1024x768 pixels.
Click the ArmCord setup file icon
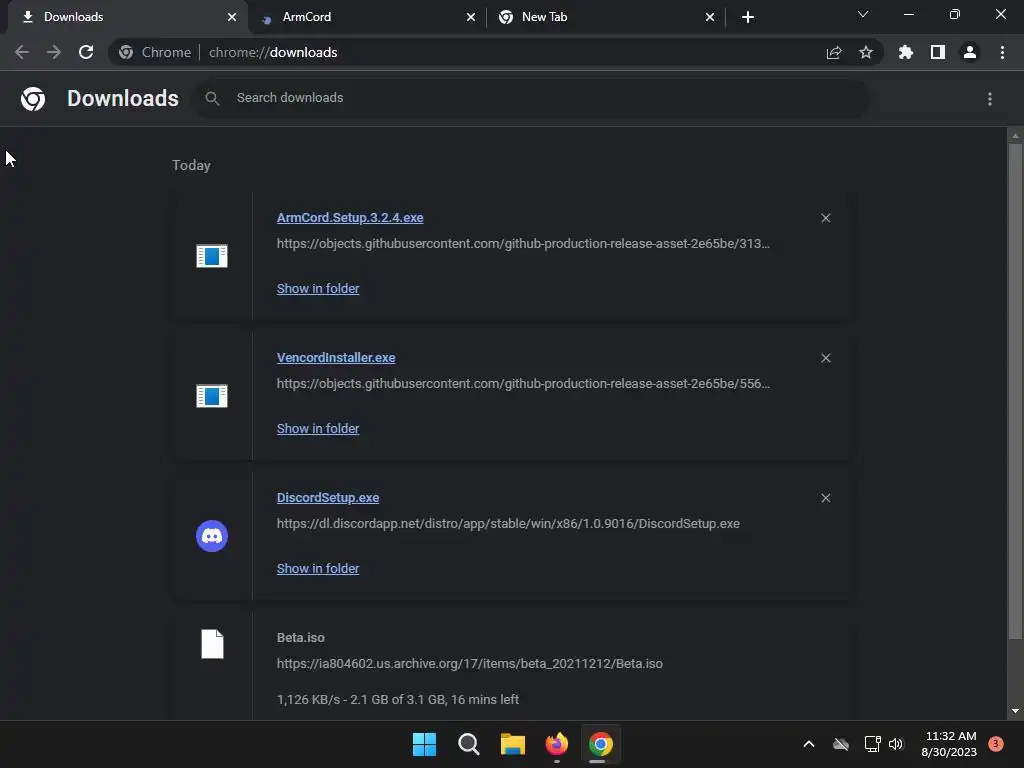tap(212, 256)
